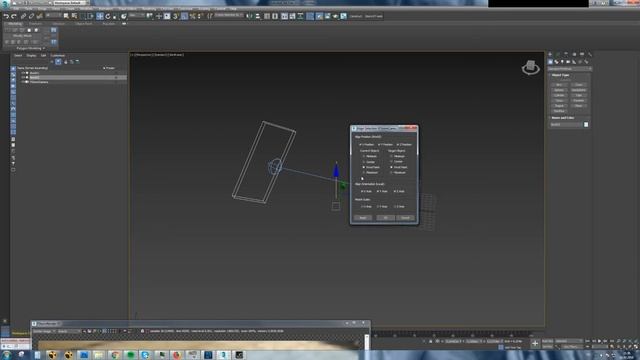Collapse the Object Type rollout
Viewport: 640px width, 360px height.
point(560,75)
